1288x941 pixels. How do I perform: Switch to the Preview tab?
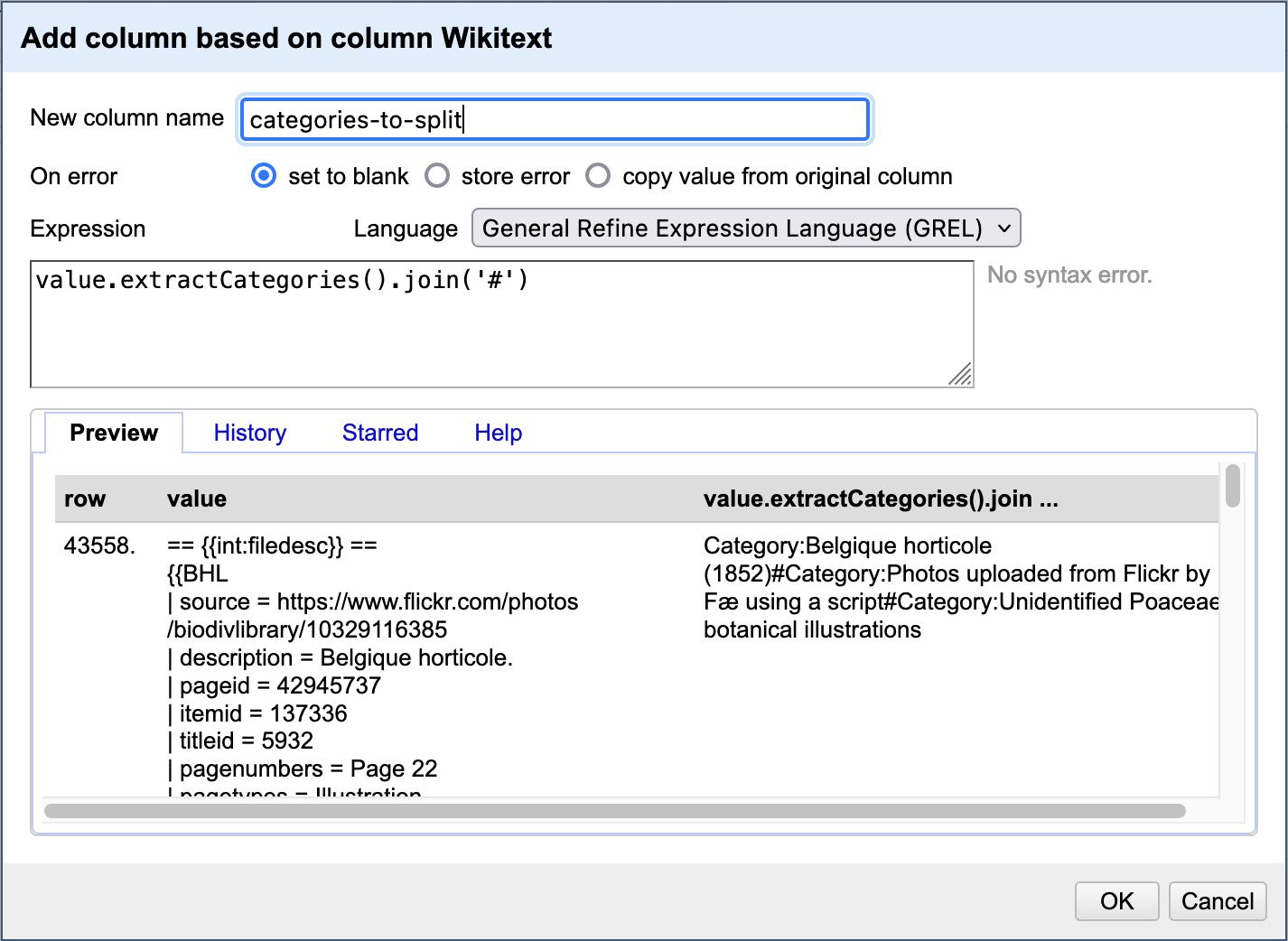coord(114,433)
